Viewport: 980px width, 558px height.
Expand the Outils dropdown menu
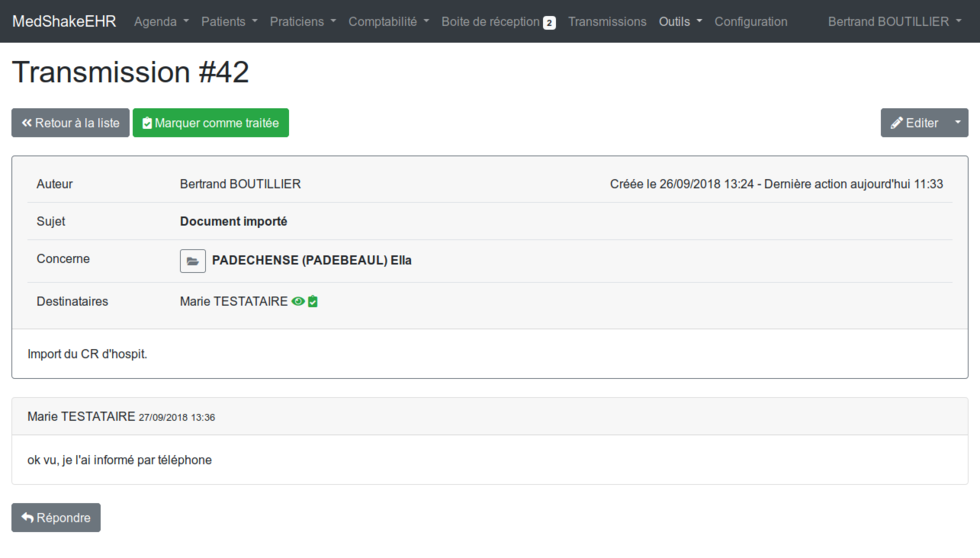tap(680, 22)
